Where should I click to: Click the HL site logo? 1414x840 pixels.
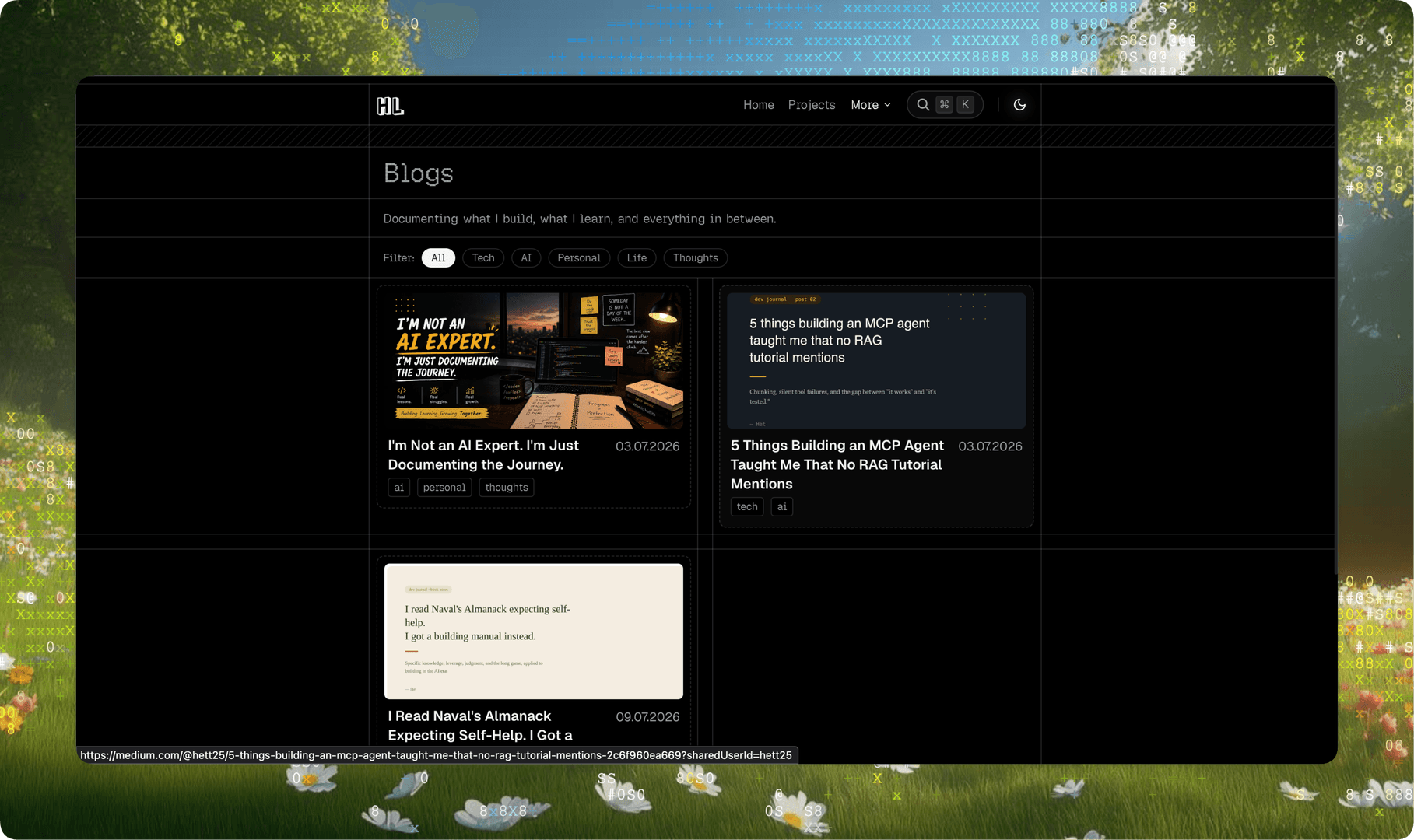click(390, 106)
